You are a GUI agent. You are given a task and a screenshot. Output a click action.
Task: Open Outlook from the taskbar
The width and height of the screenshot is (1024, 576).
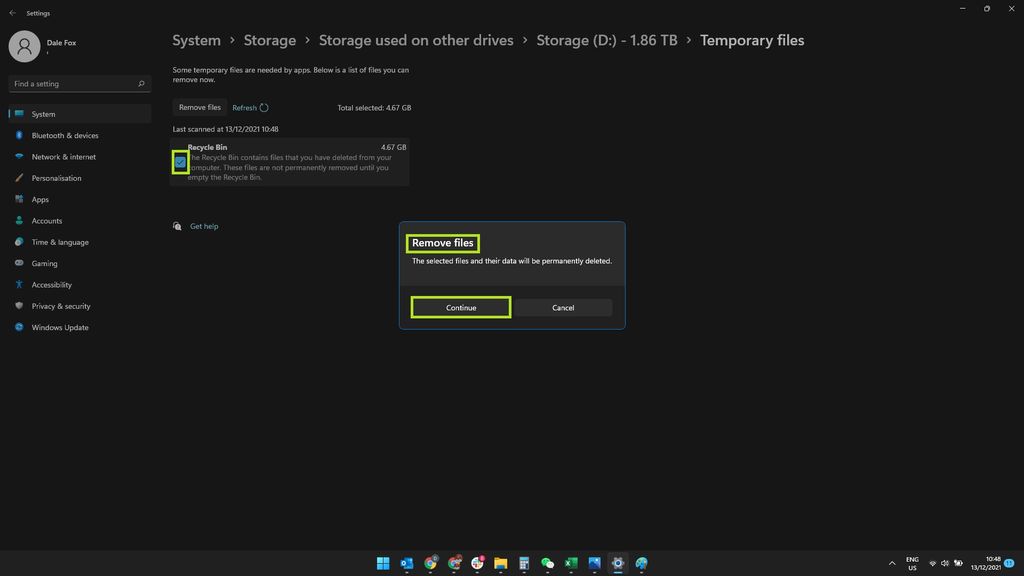[407, 563]
